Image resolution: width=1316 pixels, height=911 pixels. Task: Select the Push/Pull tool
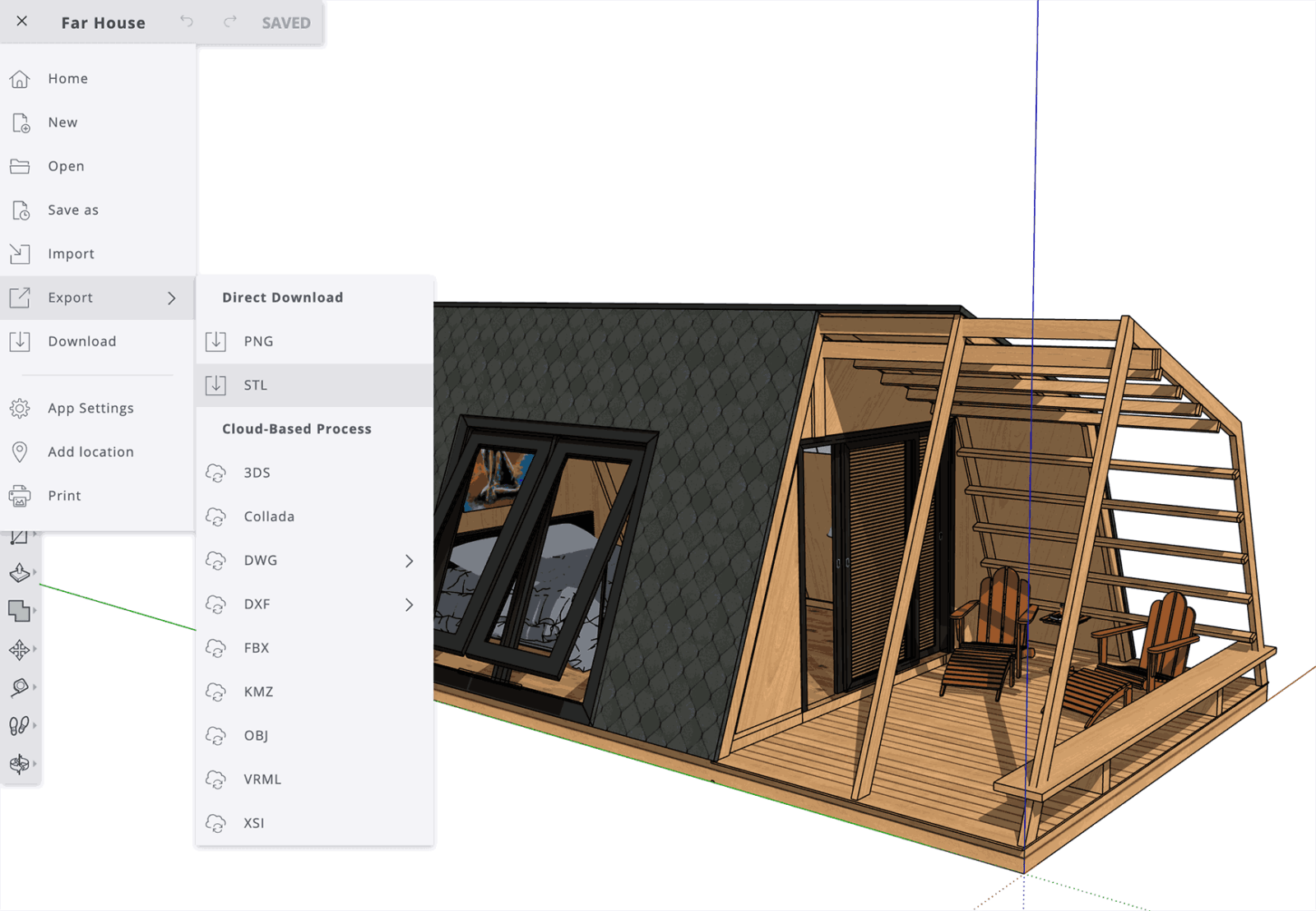click(20, 572)
